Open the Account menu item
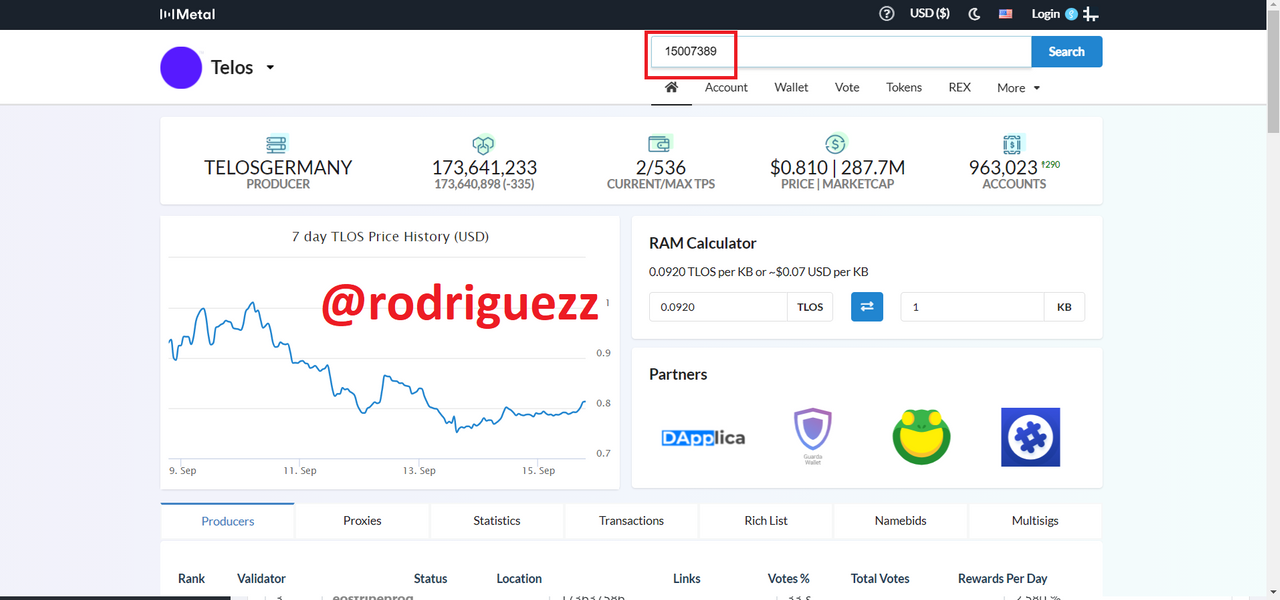This screenshot has width=1280, height=600. [x=726, y=87]
